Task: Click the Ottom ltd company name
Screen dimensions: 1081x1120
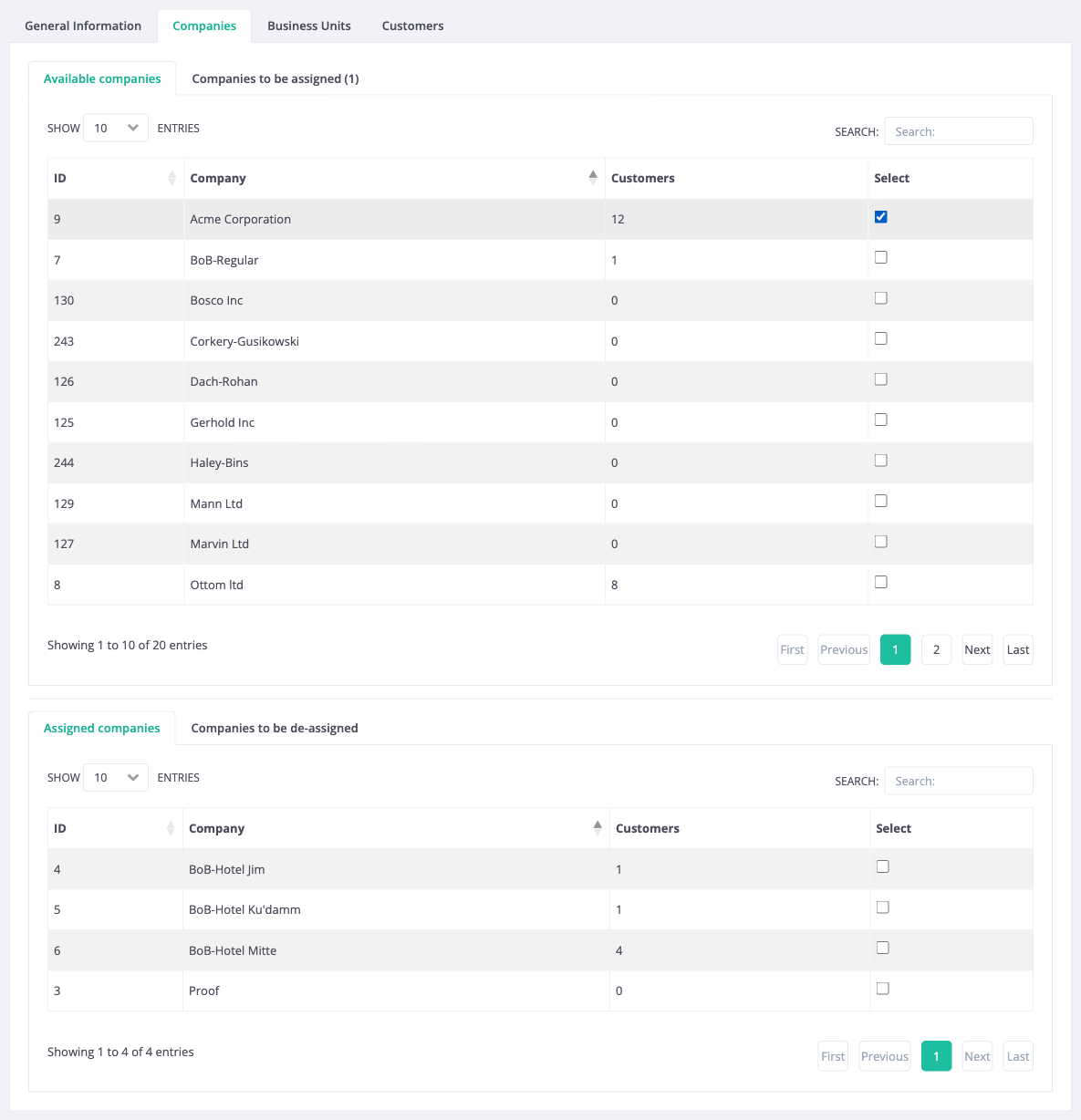Action: [217, 585]
